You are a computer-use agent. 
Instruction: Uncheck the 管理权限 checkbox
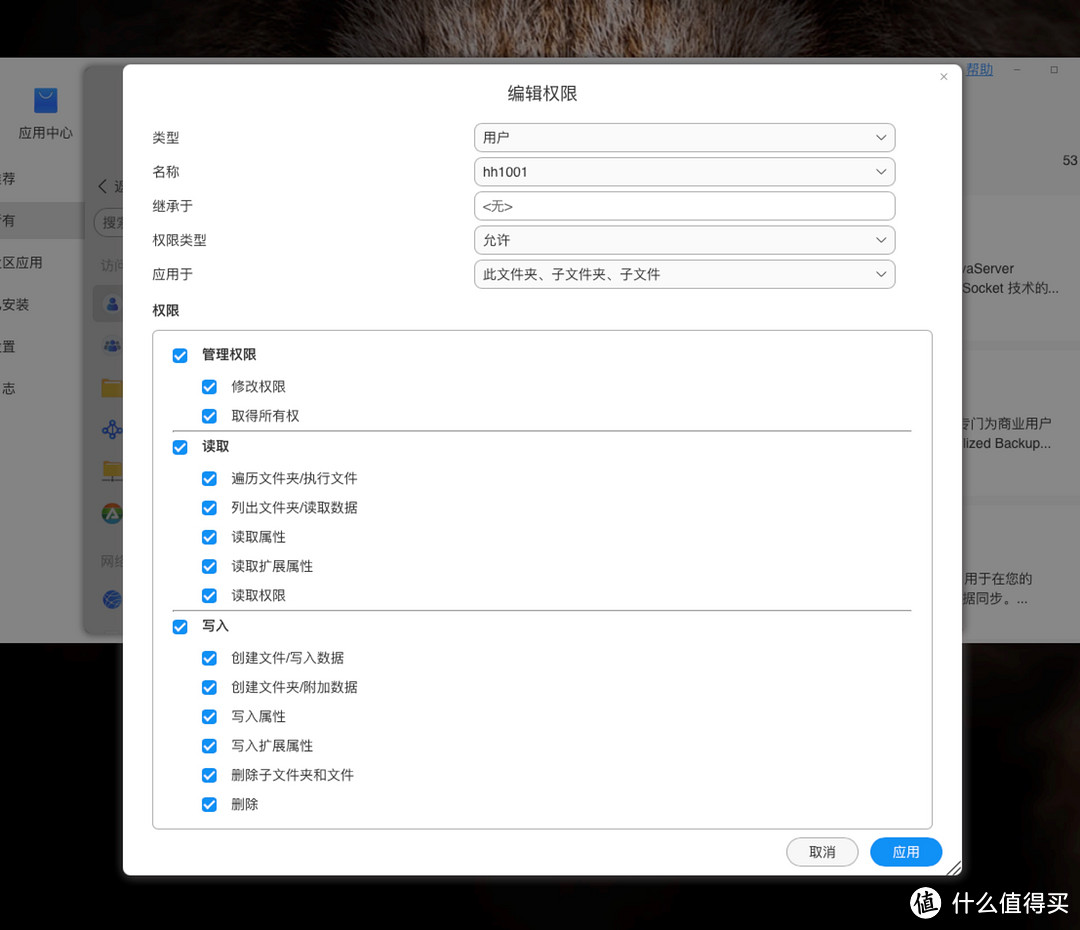tap(180, 355)
